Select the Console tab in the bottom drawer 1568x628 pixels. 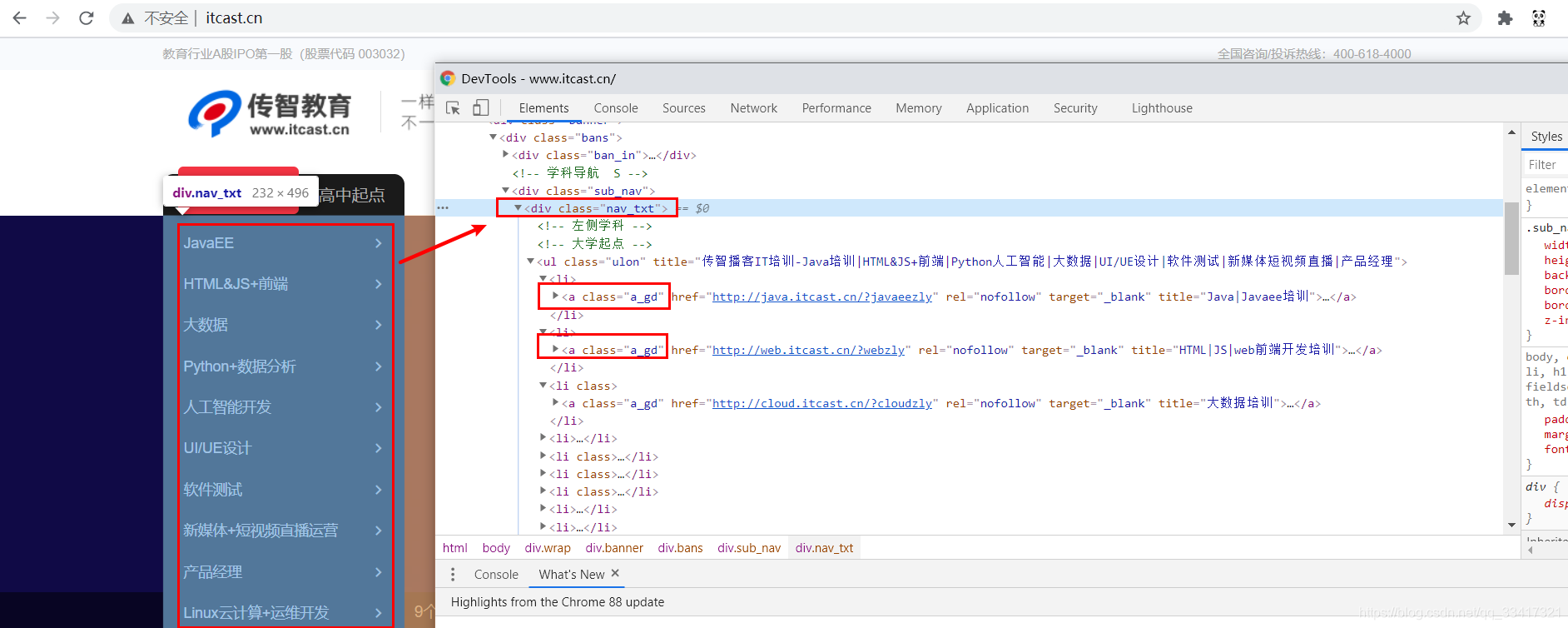coord(496,575)
